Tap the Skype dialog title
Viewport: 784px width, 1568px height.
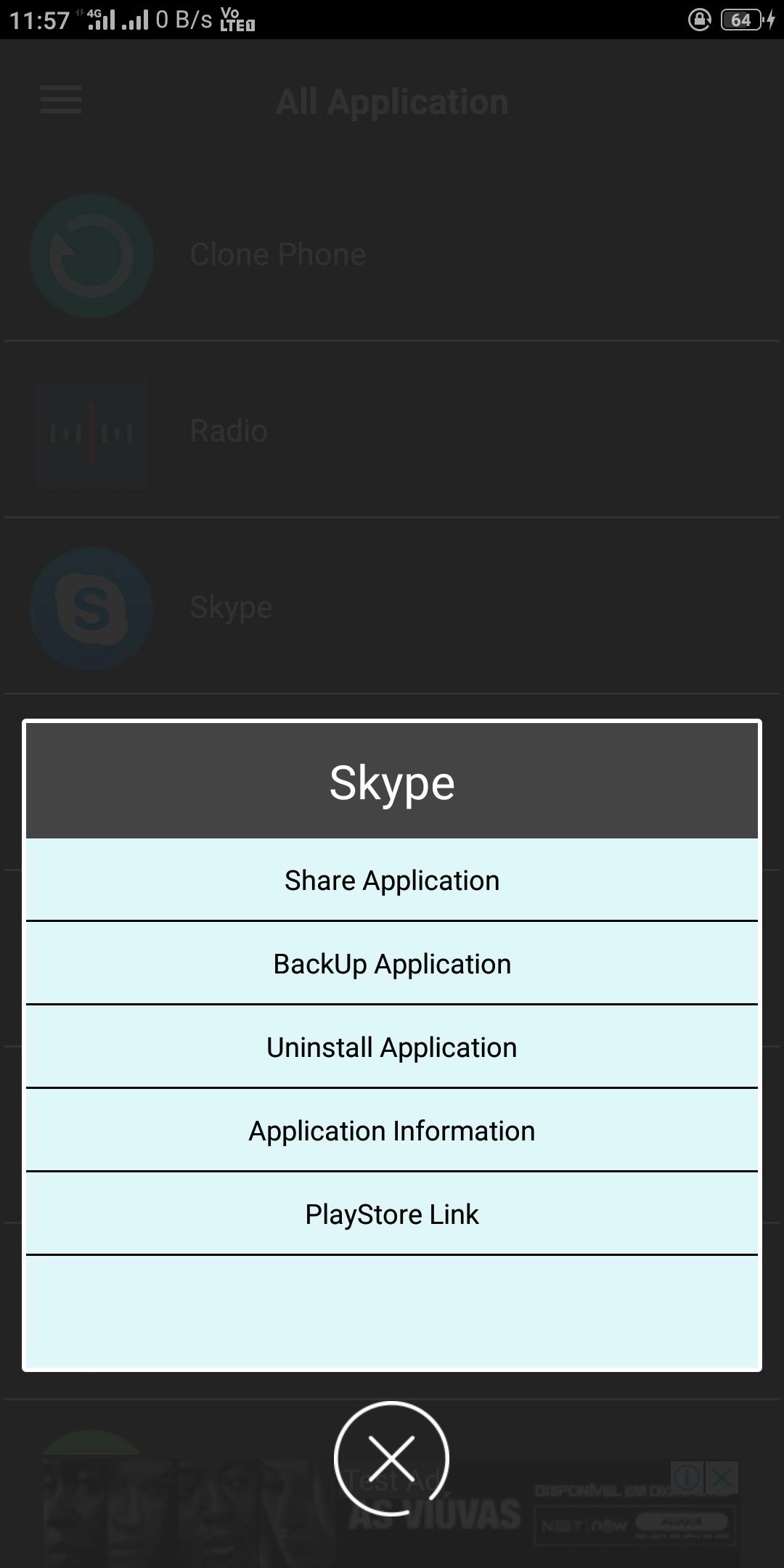pyautogui.click(x=392, y=783)
